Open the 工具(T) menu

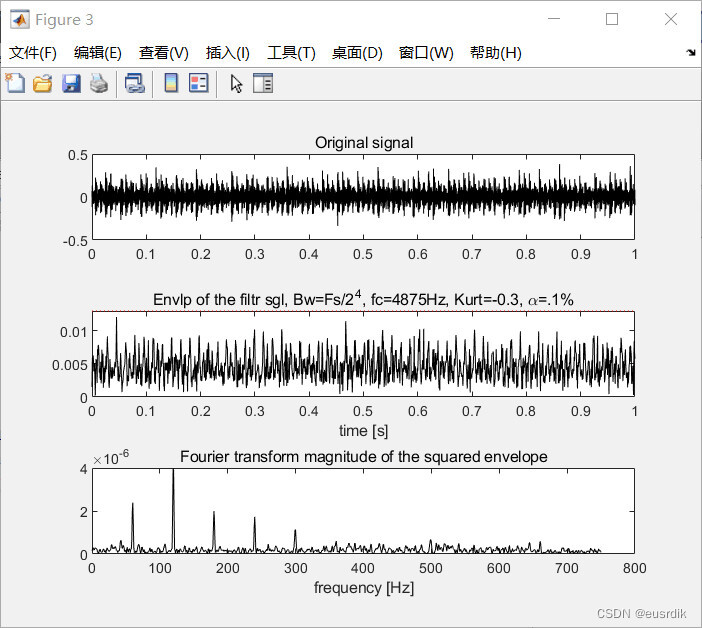coord(291,53)
